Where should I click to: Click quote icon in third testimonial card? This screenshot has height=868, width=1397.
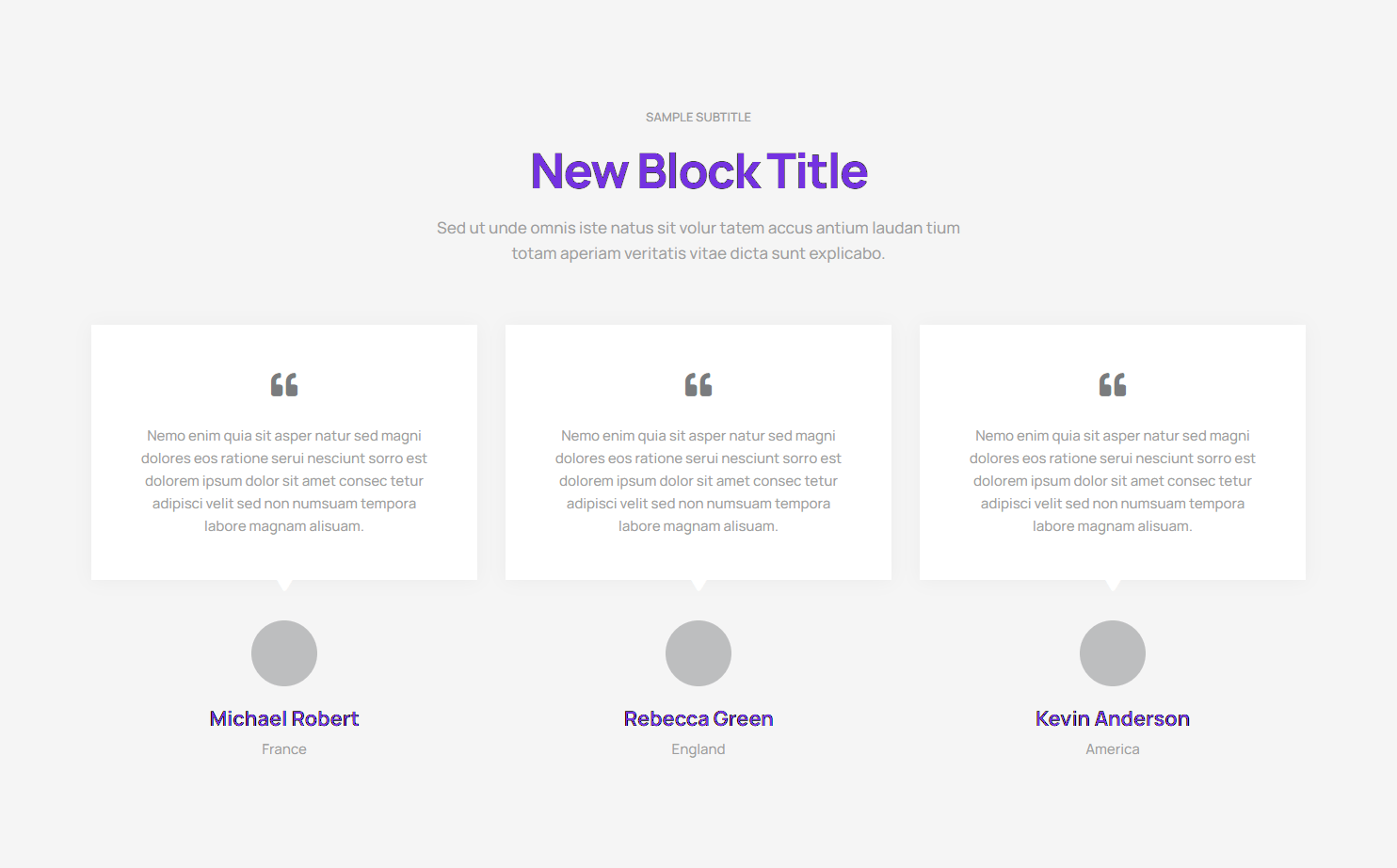click(x=1113, y=385)
